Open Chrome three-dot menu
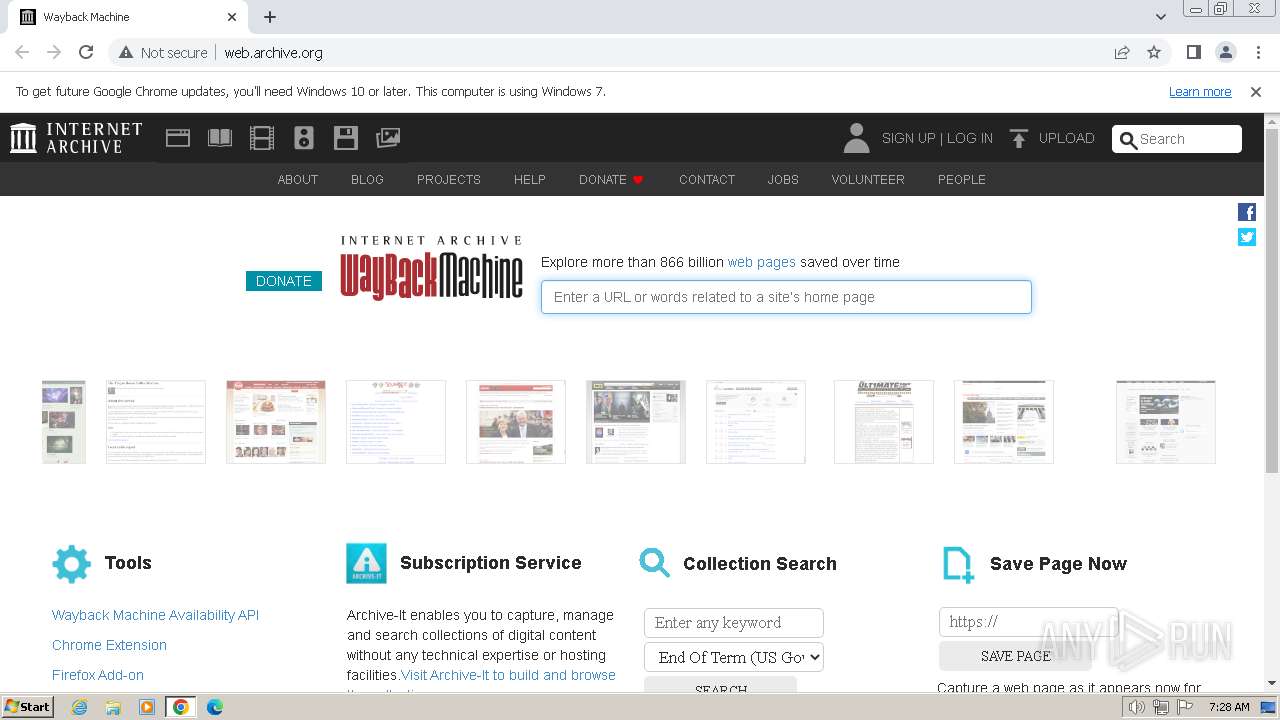 click(x=1257, y=52)
